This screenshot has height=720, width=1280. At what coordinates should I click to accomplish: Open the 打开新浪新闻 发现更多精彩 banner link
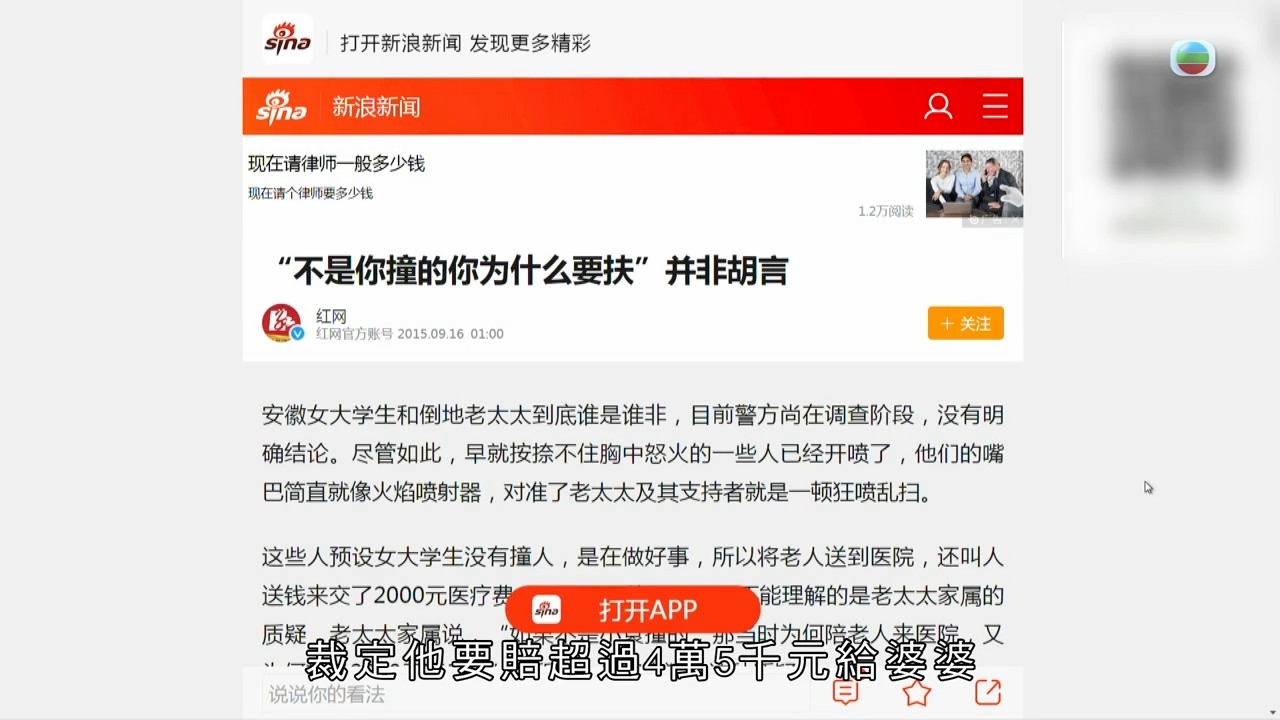pyautogui.click(x=465, y=43)
